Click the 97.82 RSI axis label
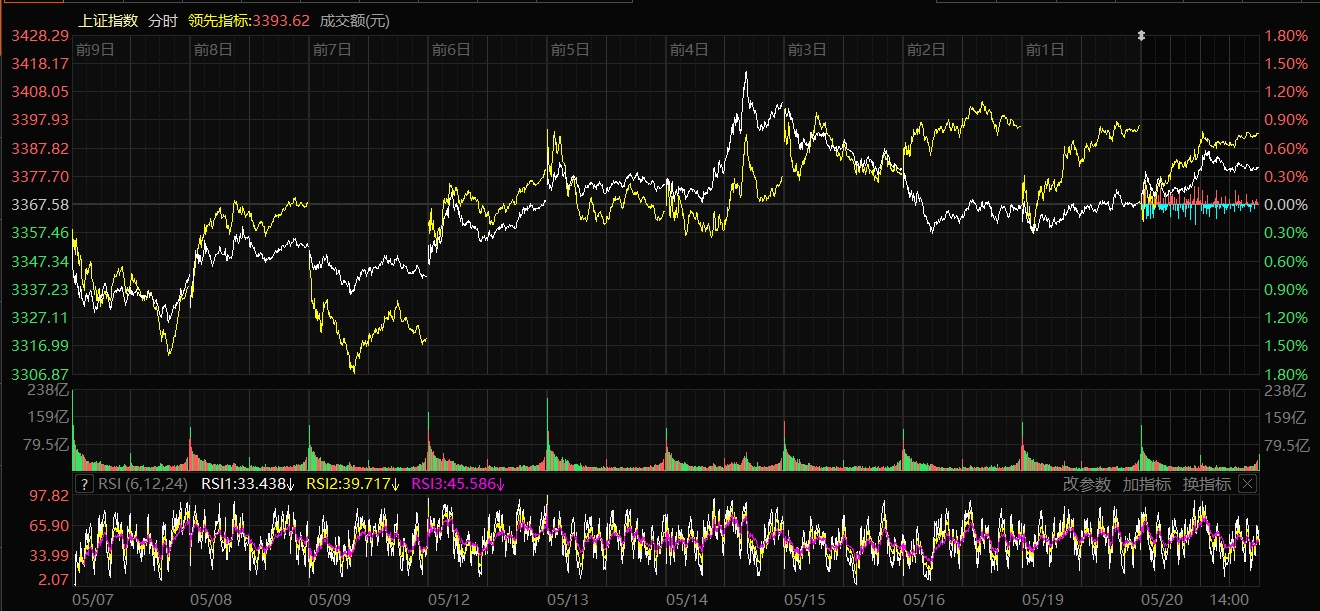The image size is (1320, 611). [49, 496]
